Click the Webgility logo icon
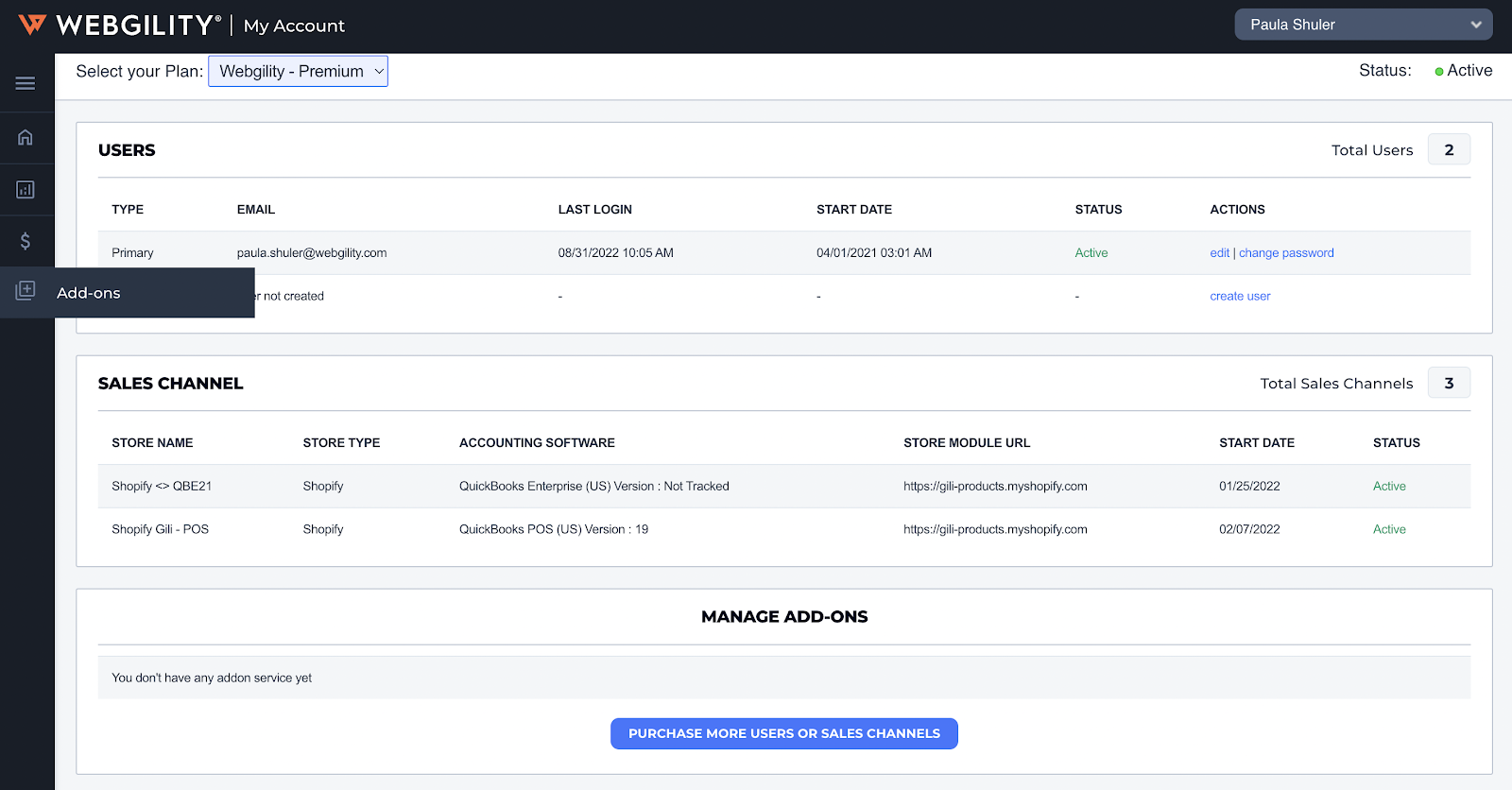 tap(32, 25)
